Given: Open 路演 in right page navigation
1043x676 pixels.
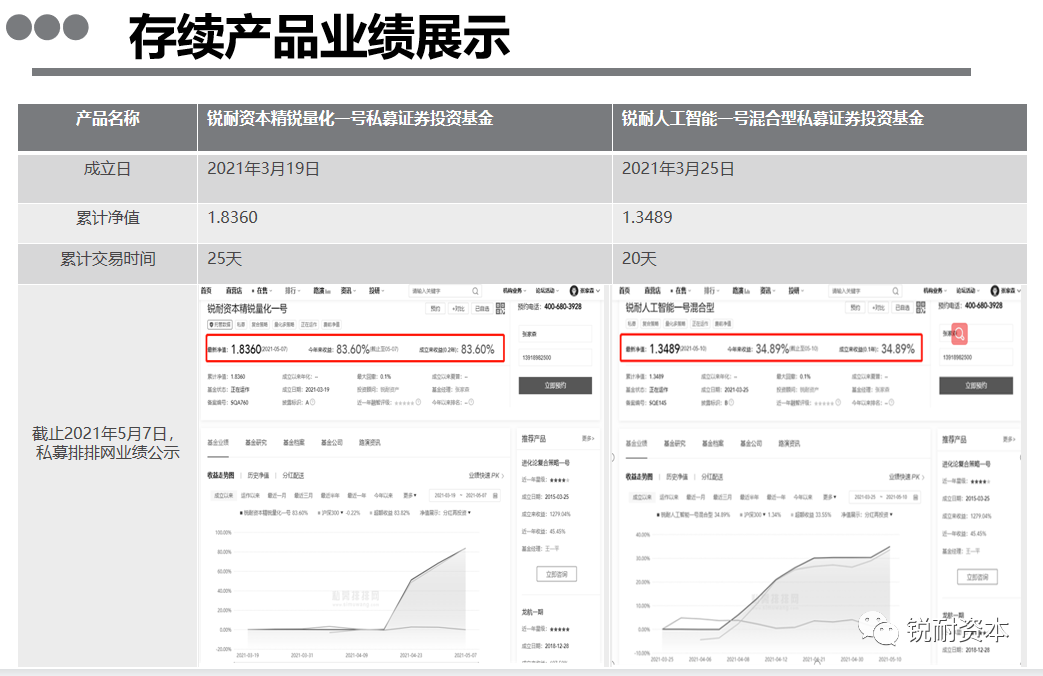Looking at the screenshot, I should pos(740,291).
